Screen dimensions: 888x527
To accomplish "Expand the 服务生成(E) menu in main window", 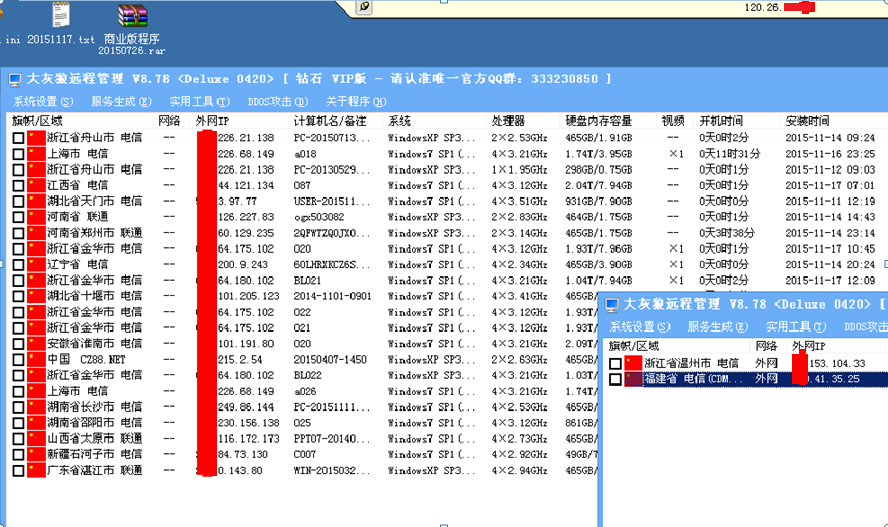I will pos(121,101).
